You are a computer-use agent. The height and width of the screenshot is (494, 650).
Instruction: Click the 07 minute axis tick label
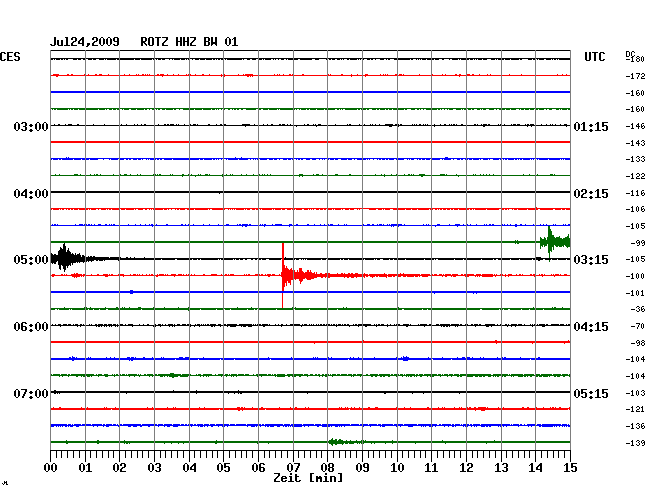293,468
